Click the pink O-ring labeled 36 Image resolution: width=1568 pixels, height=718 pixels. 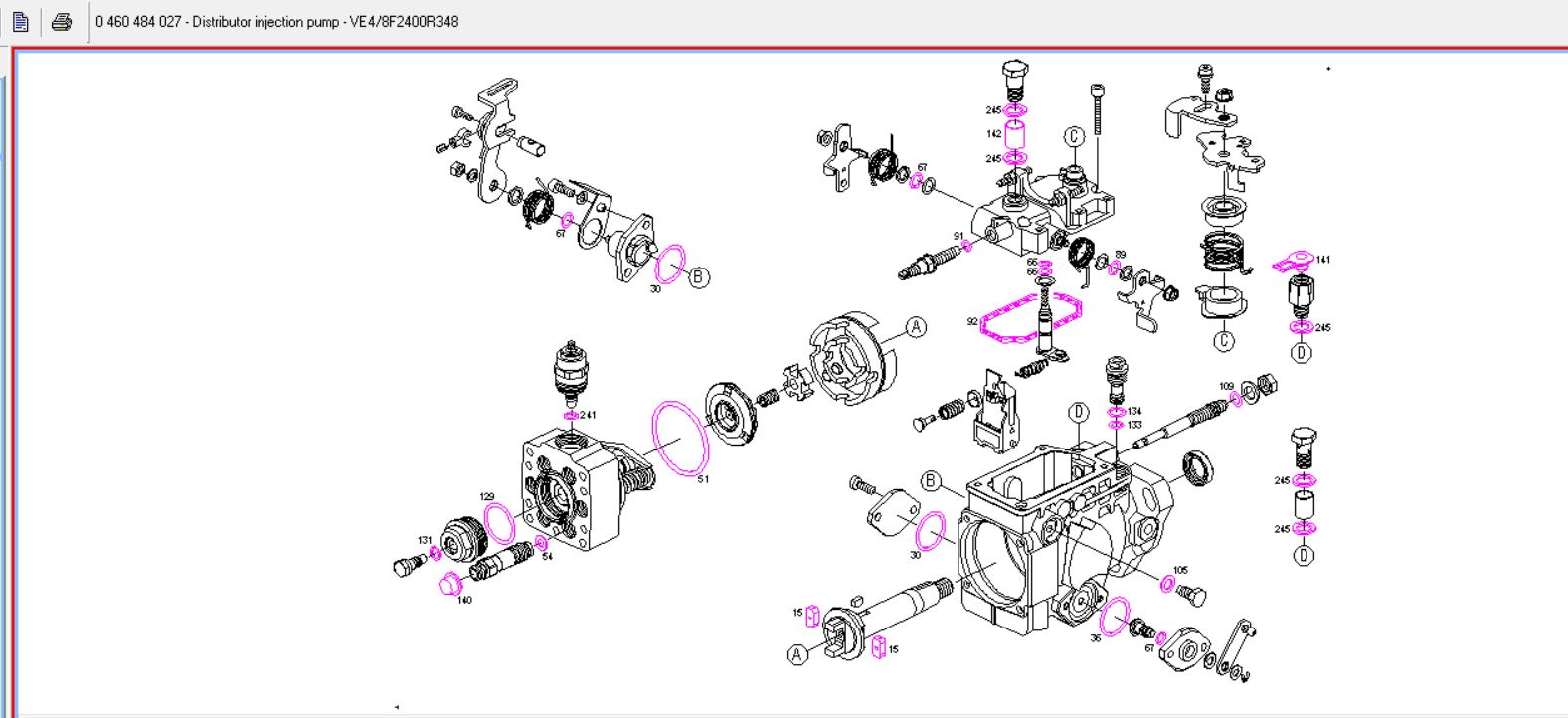(1115, 616)
